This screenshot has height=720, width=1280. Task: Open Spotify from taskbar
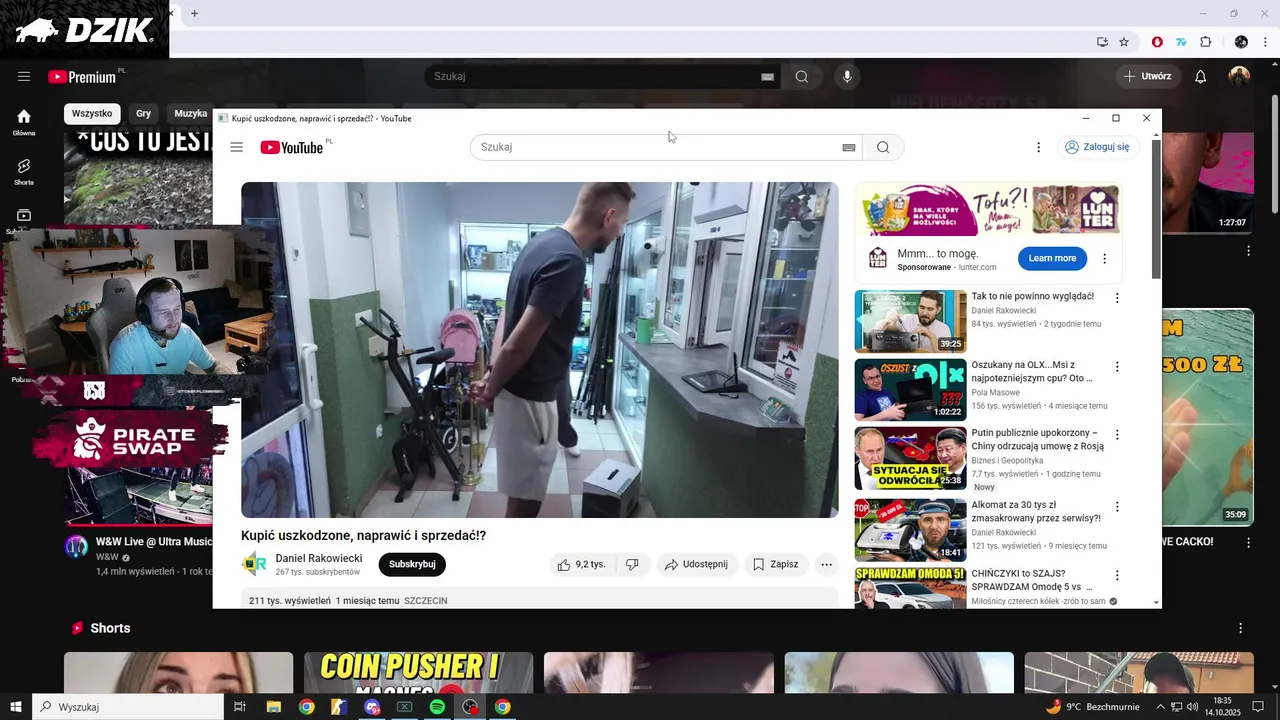[437, 707]
